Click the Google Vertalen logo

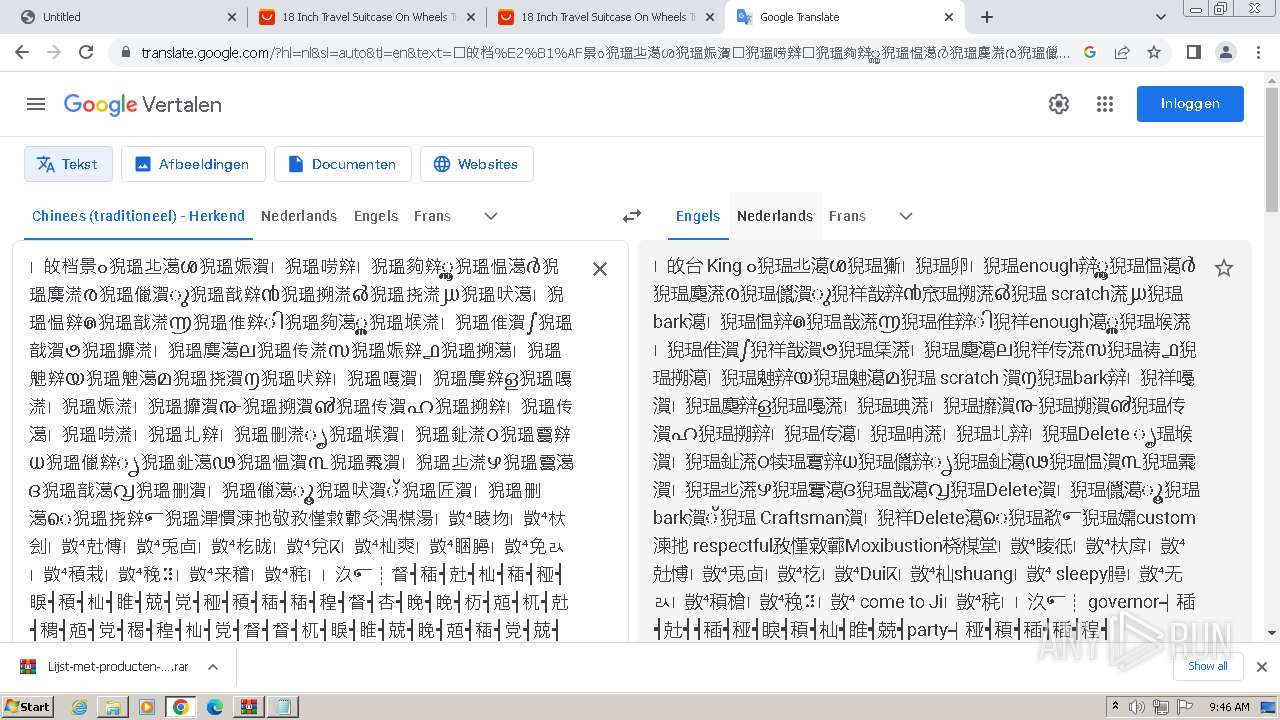[x=143, y=104]
